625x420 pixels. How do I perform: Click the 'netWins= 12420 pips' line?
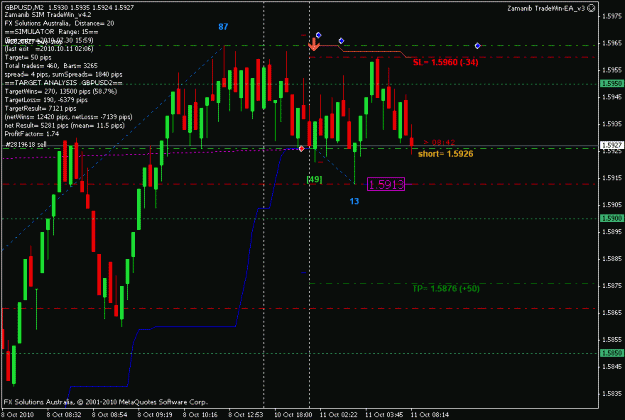[68, 117]
